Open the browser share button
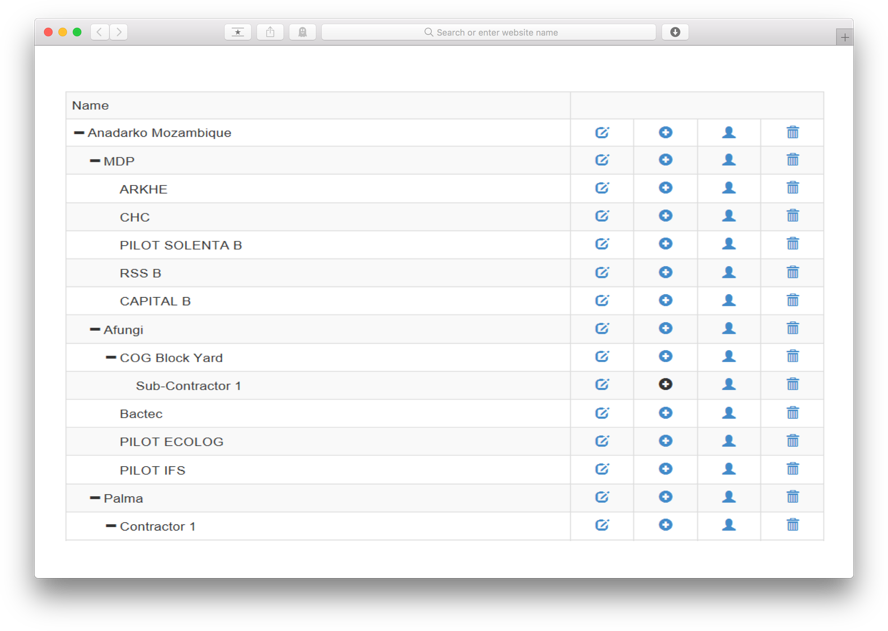888x631 pixels. [270, 32]
